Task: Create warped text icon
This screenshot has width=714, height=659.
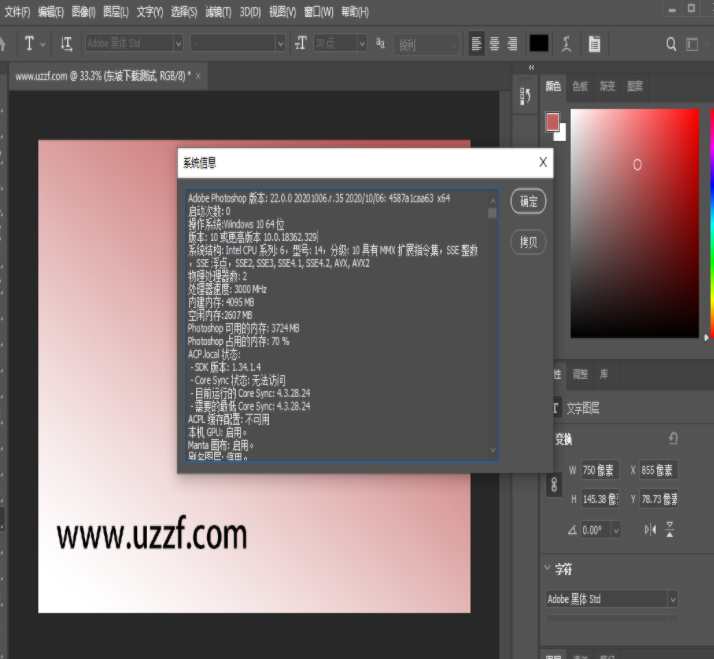Action: pos(566,44)
